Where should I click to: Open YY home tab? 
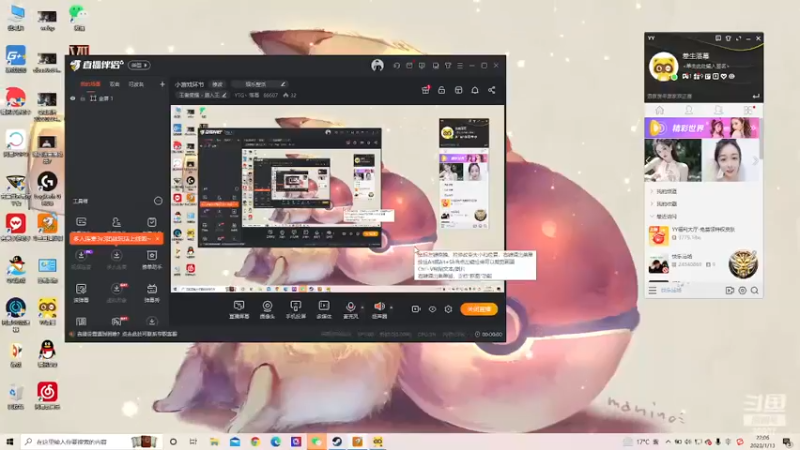click(x=660, y=110)
